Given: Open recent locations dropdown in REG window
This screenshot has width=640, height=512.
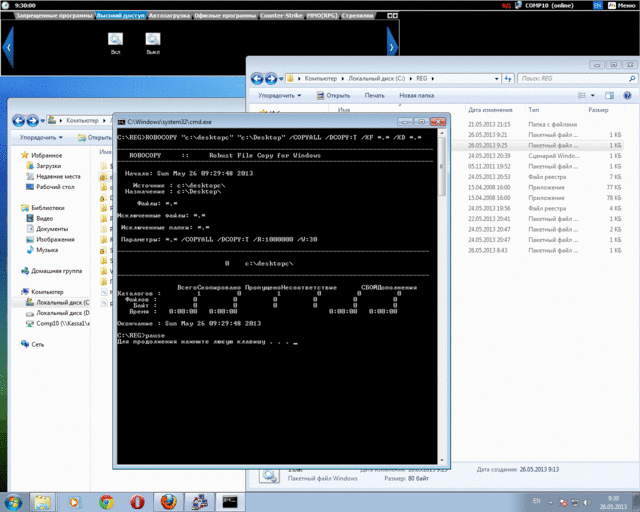Looking at the screenshot, I should click(281, 79).
